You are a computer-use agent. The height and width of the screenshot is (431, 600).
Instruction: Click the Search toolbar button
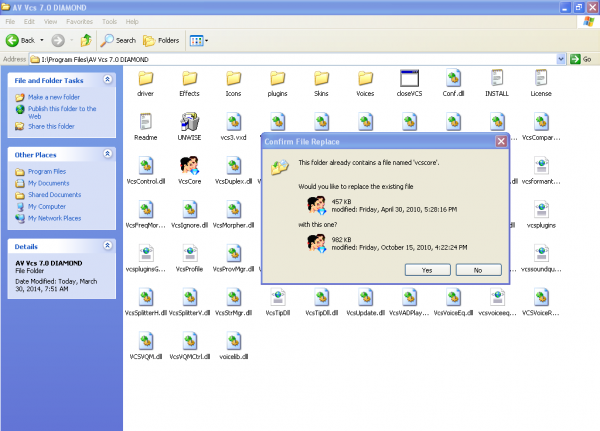[119, 40]
